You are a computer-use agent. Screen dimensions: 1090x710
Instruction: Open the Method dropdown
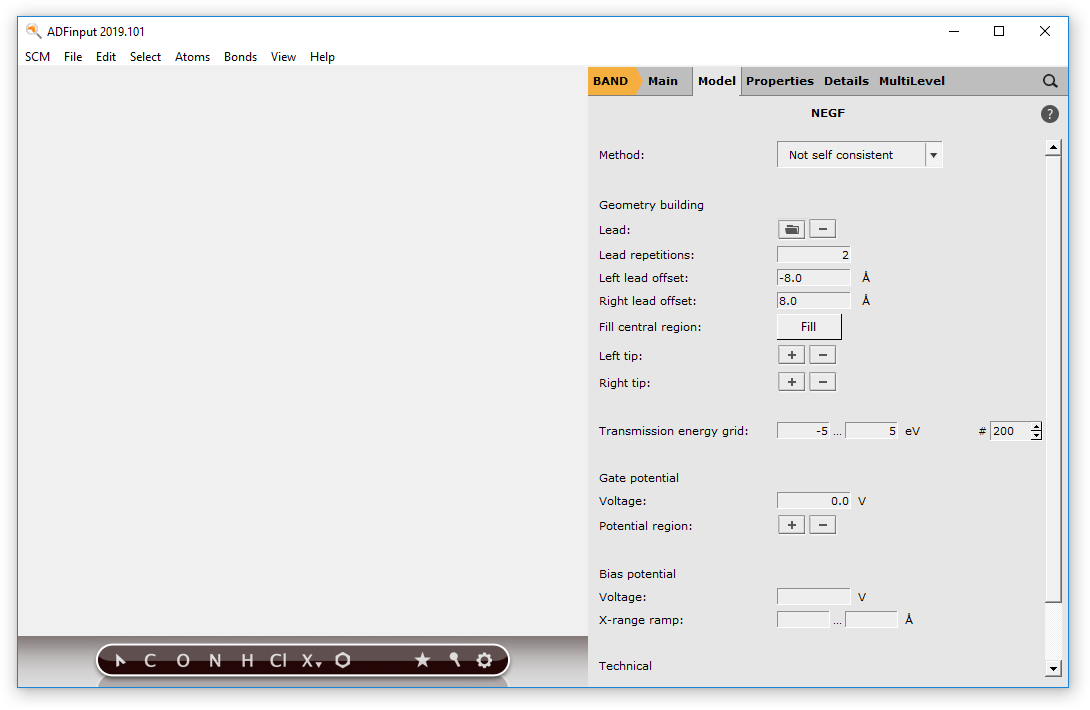point(859,155)
